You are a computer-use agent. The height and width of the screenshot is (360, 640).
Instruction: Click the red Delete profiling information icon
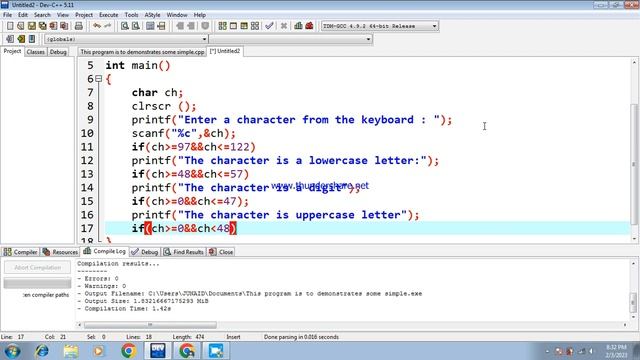point(309,26)
